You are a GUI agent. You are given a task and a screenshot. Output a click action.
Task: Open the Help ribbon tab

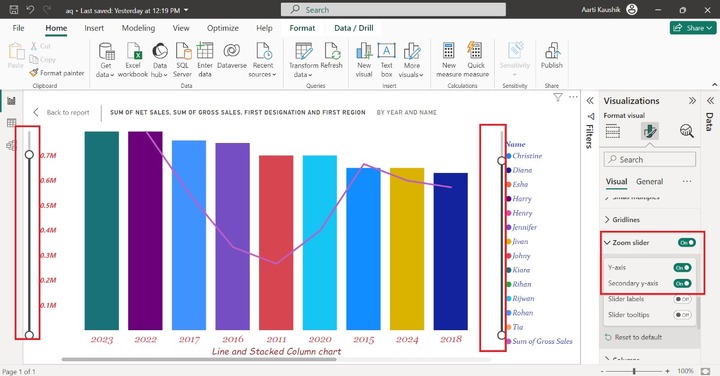264,28
